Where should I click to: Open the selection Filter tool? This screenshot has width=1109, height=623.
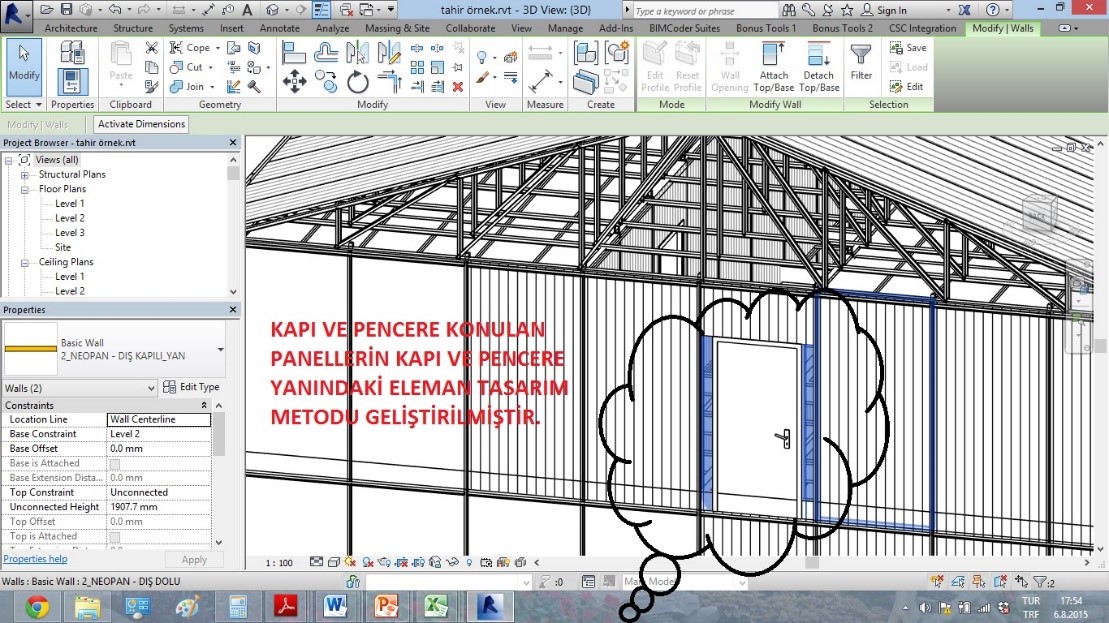pyautogui.click(x=861, y=66)
